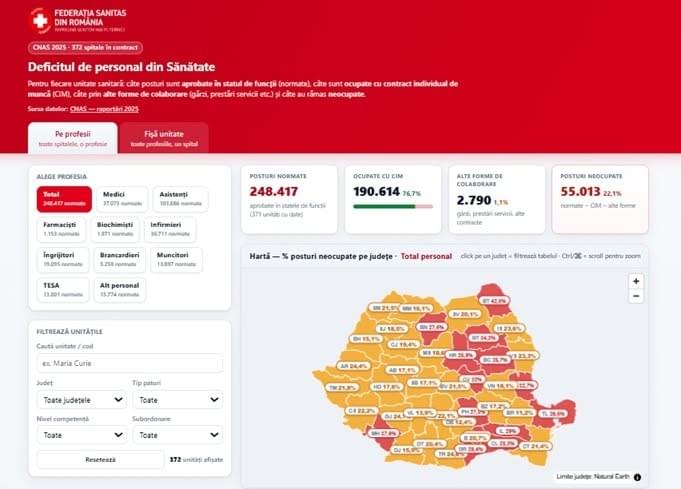Open the Județ dropdown
Image resolution: width=681 pixels, height=489 pixels.
tap(82, 400)
